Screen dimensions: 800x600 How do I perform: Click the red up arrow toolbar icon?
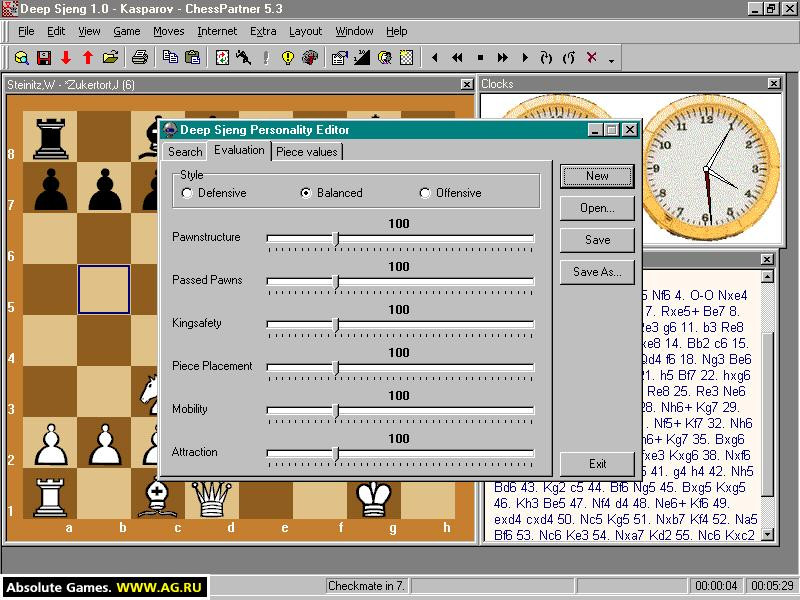(88, 58)
